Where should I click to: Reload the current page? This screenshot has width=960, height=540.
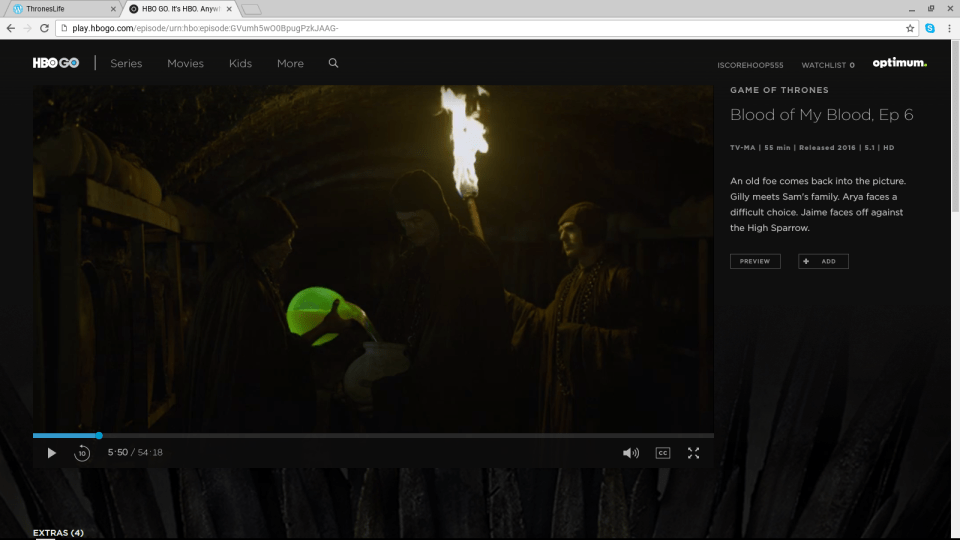[44, 28]
